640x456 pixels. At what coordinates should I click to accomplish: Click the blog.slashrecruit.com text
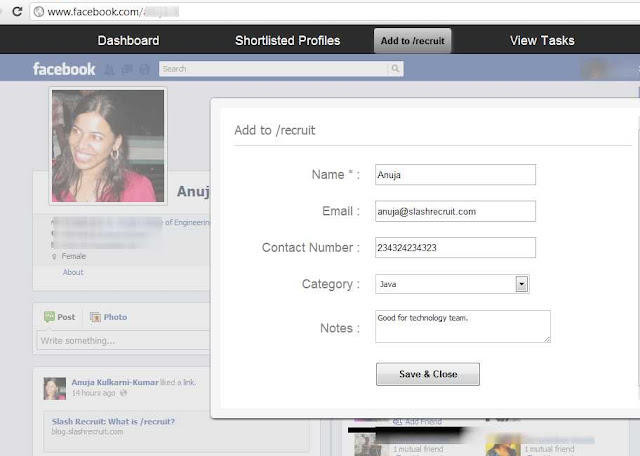pyautogui.click(x=87, y=432)
